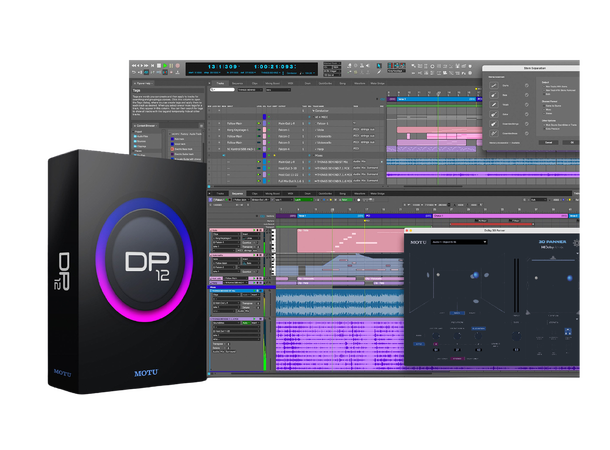Adjust the Drums stem level knob
610x450 pixels.
click(x=527, y=85)
